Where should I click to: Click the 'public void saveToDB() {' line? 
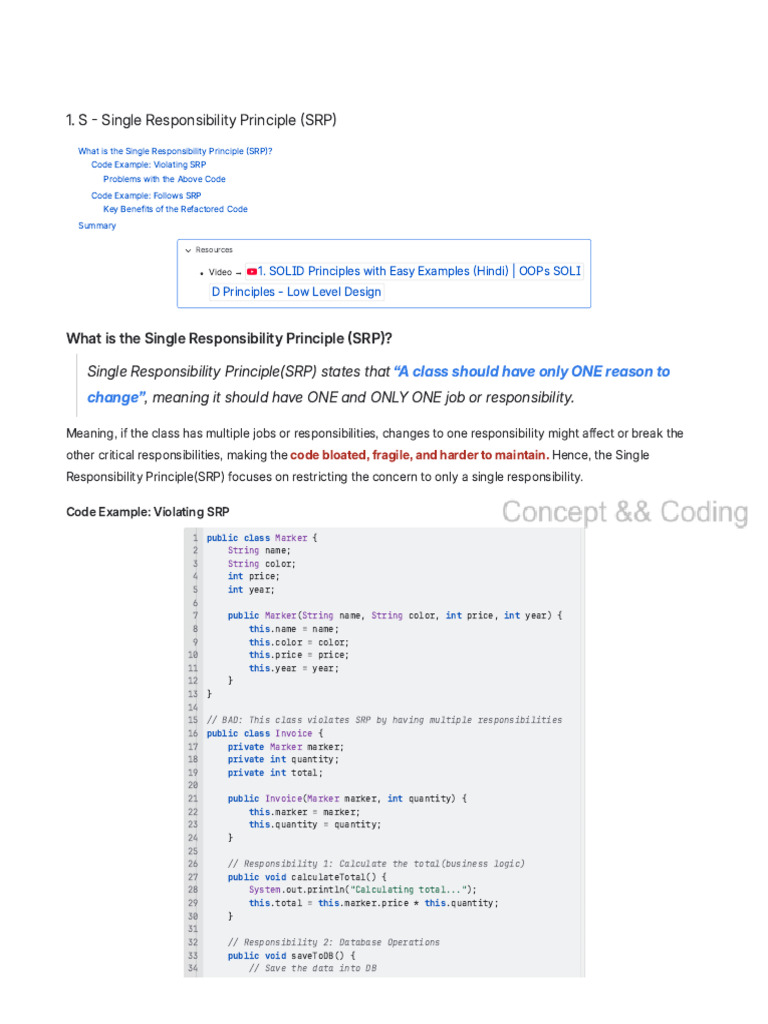(291, 955)
